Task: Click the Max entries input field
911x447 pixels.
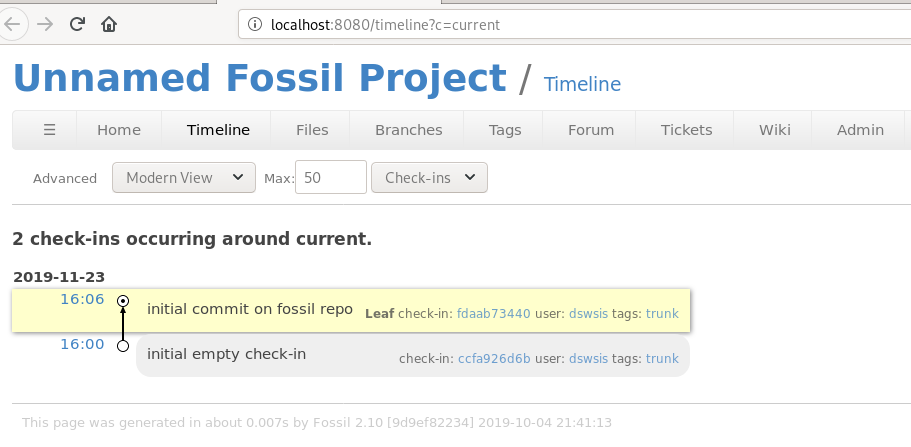Action: click(330, 178)
